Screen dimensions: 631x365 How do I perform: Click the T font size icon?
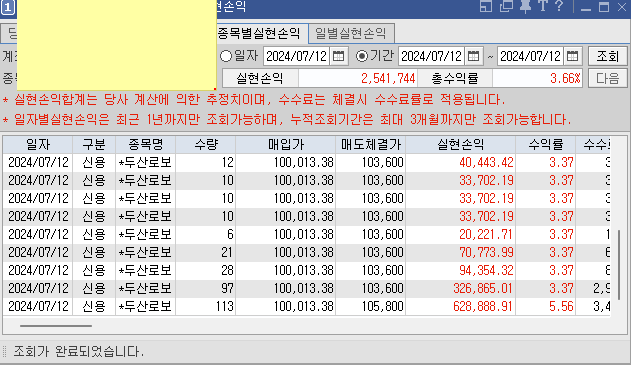coord(543,6)
